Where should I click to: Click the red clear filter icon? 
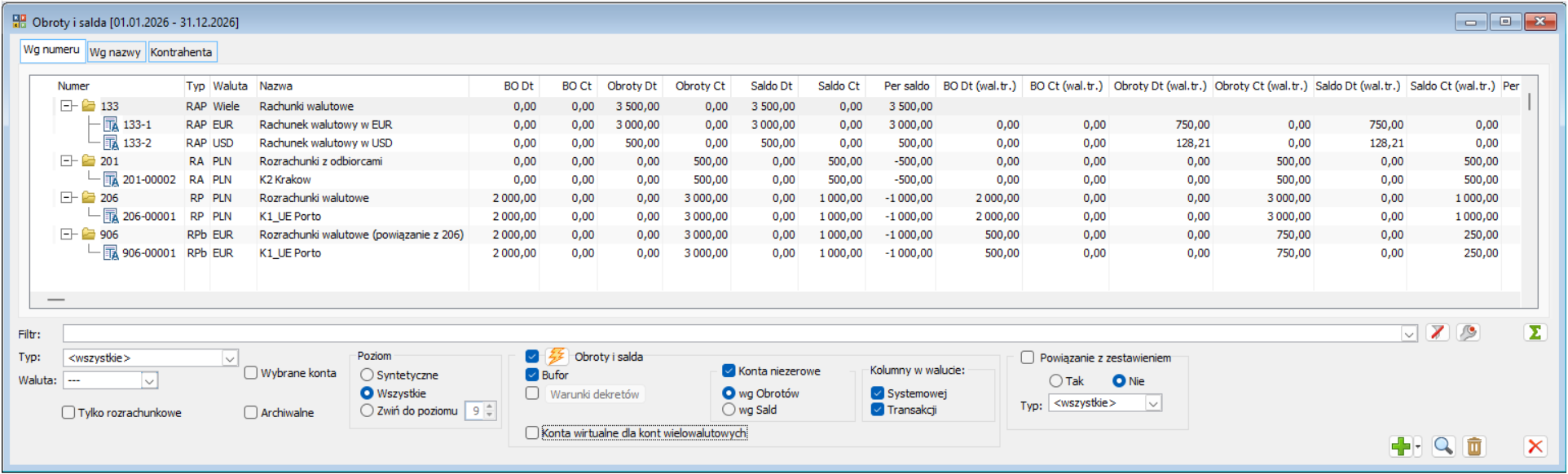tap(1438, 332)
